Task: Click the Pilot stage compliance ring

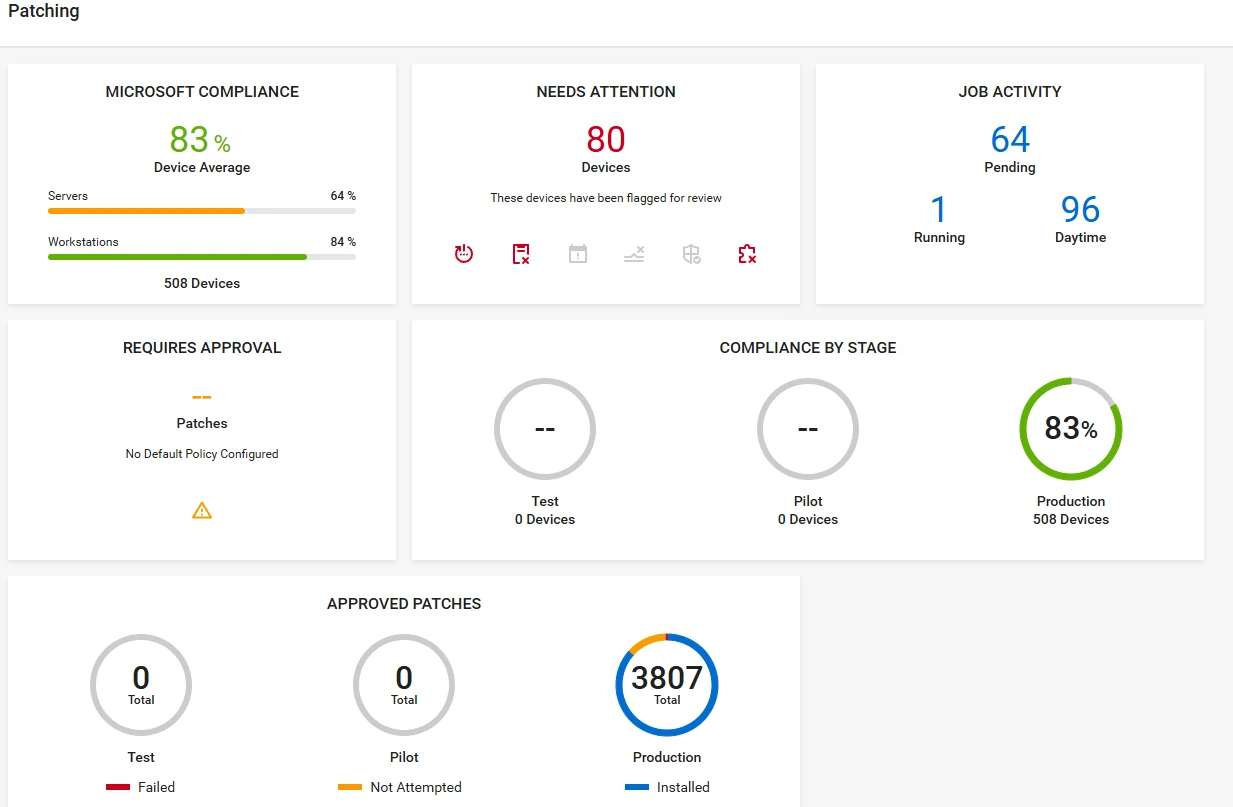Action: [x=808, y=429]
